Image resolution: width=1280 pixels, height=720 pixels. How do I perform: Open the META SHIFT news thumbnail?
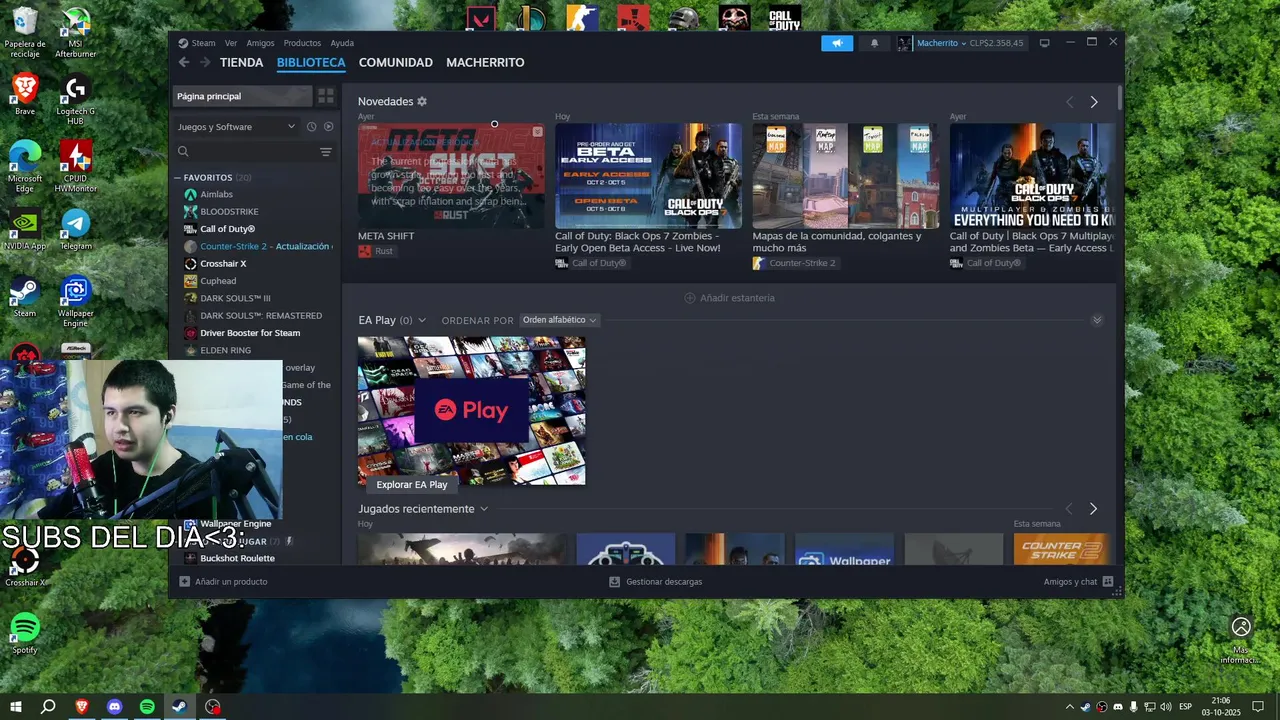[451, 176]
